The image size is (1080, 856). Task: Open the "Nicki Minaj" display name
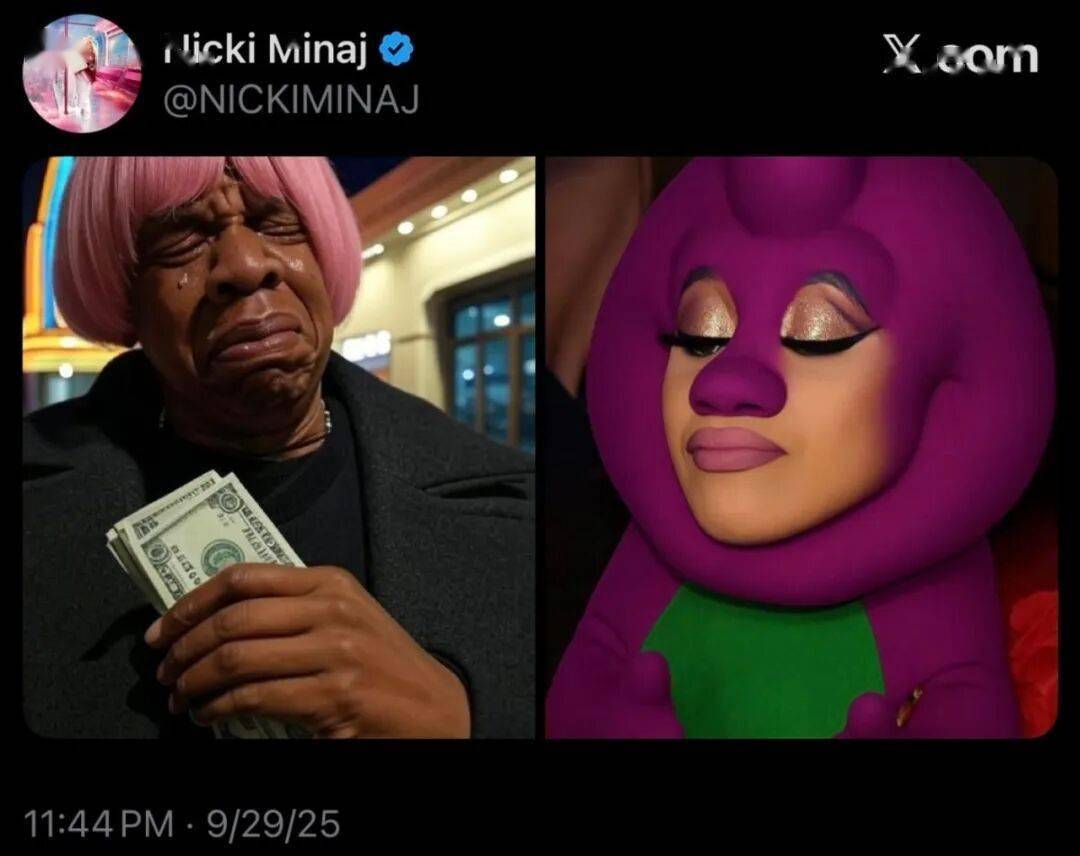266,49
